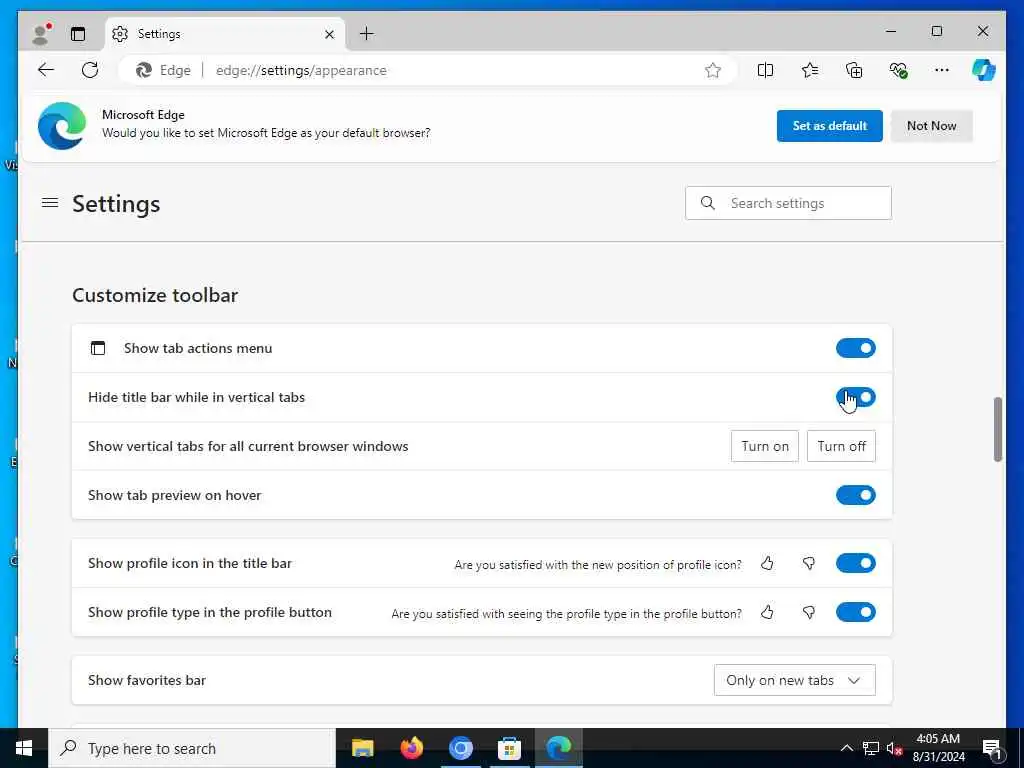Add this page to favorites star

(x=712, y=70)
